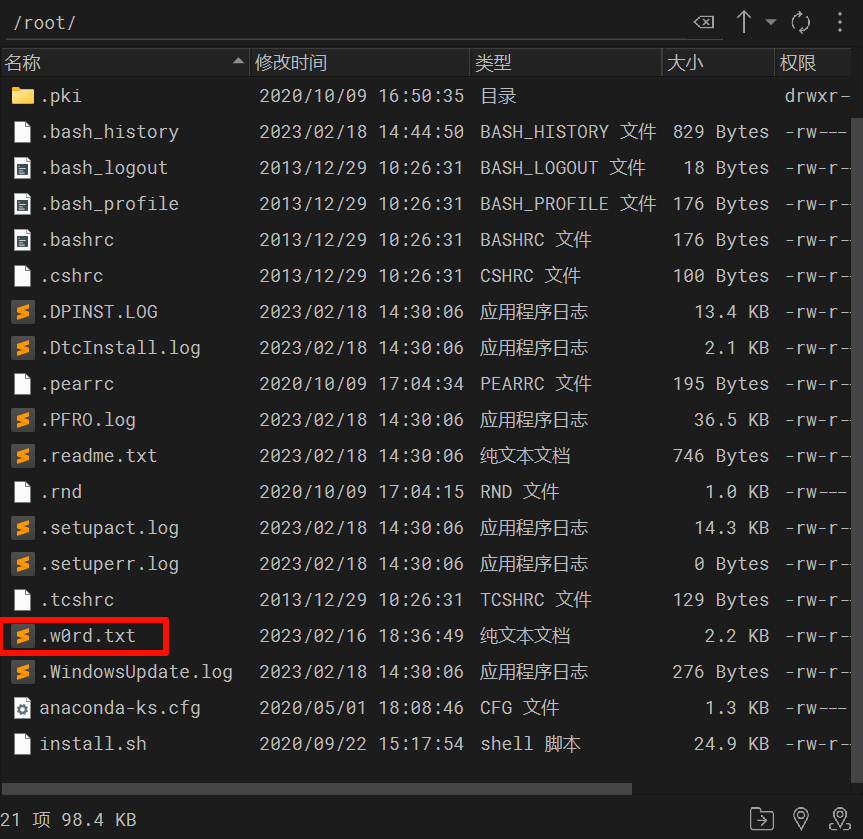This screenshot has height=839, width=863.
Task: Click the 2023/02/16 18:36:49 modified time
Action: click(362, 636)
